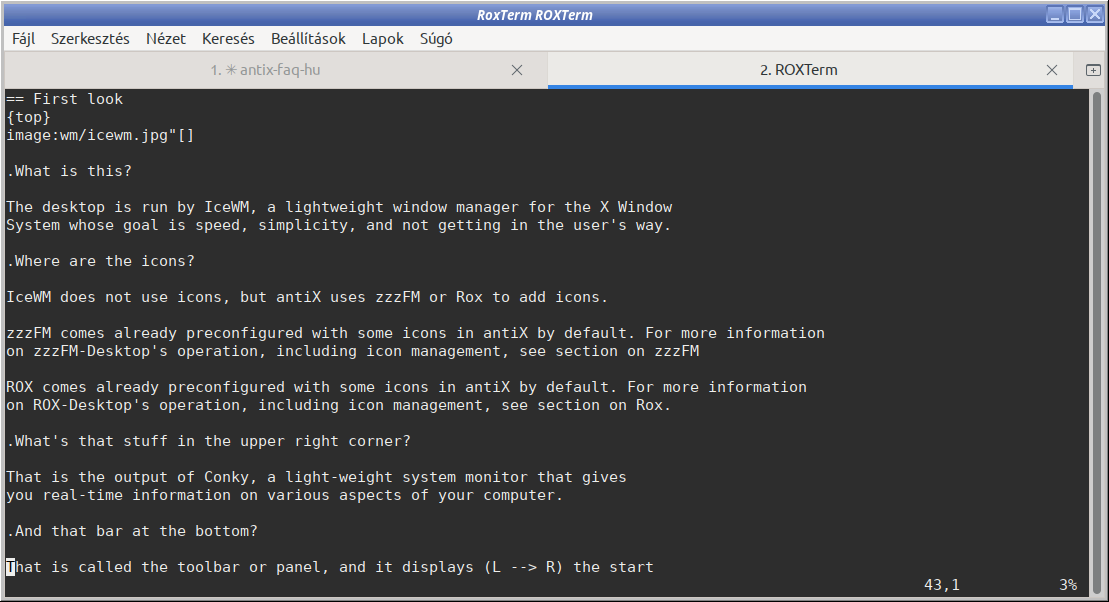This screenshot has width=1109, height=602.
Task: Maximize the RoxTerm window
Action: point(1074,14)
